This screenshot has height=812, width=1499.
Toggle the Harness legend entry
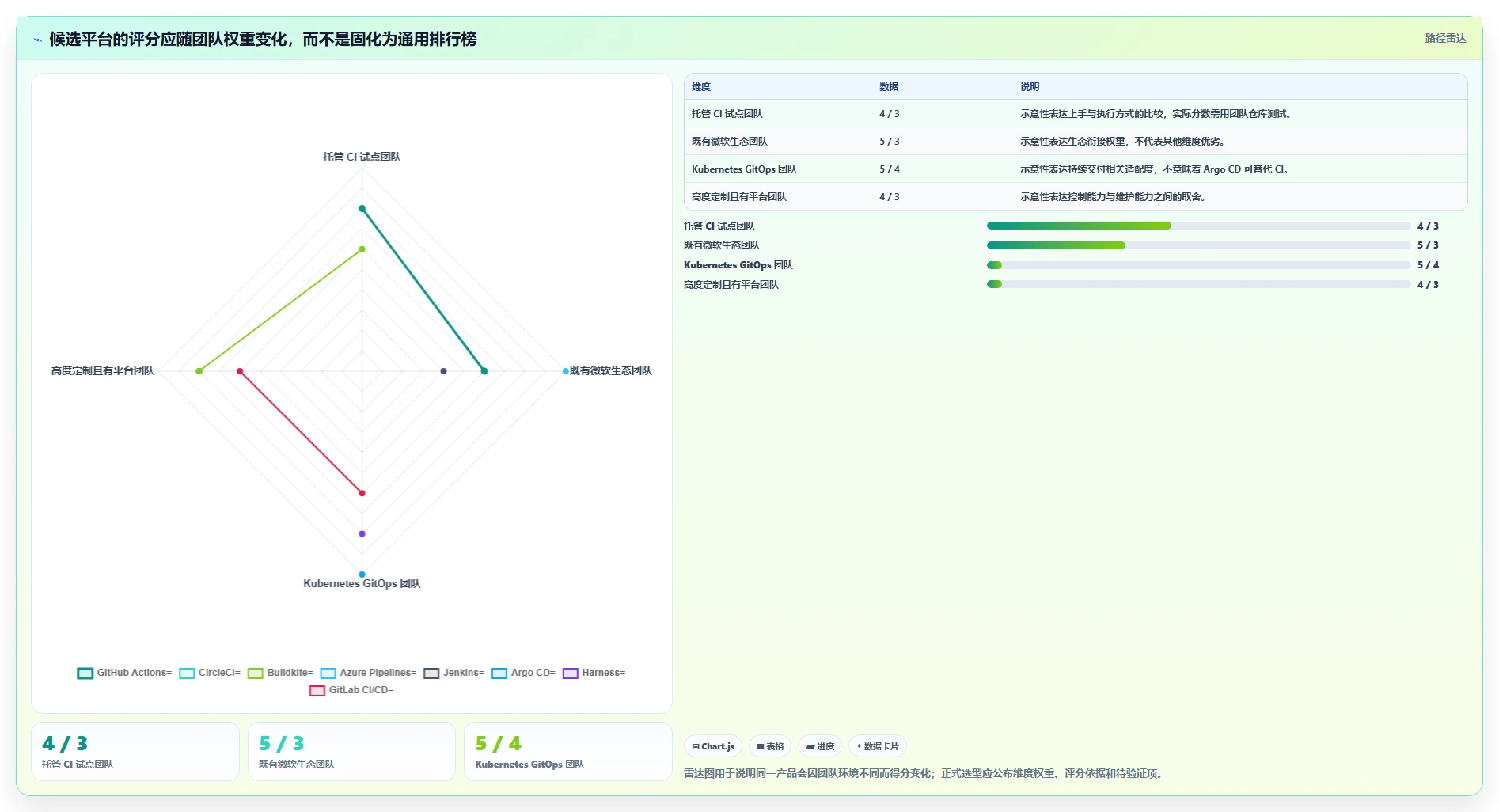(594, 673)
